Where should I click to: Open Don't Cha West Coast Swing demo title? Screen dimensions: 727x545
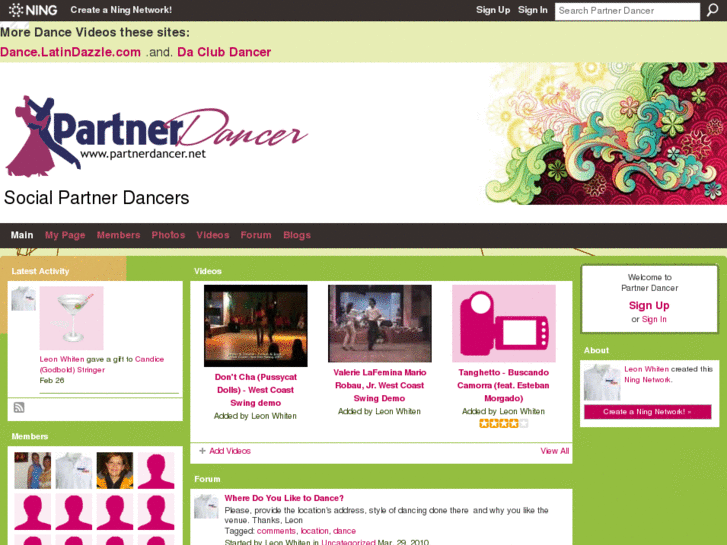coord(255,390)
